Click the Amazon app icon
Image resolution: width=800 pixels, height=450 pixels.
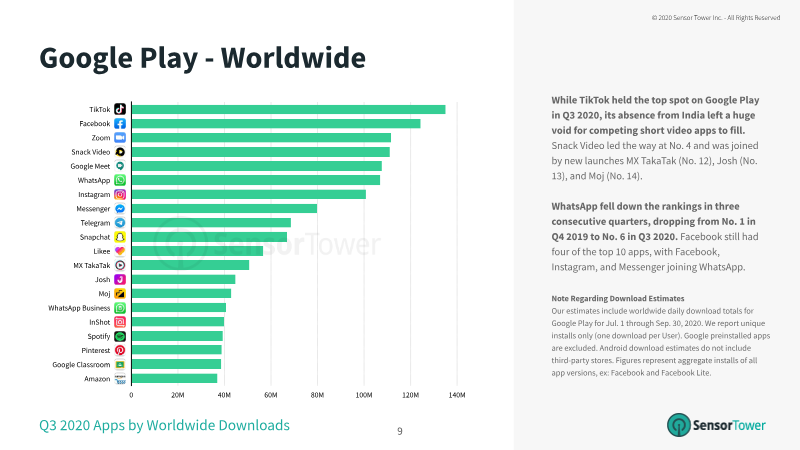tap(120, 379)
